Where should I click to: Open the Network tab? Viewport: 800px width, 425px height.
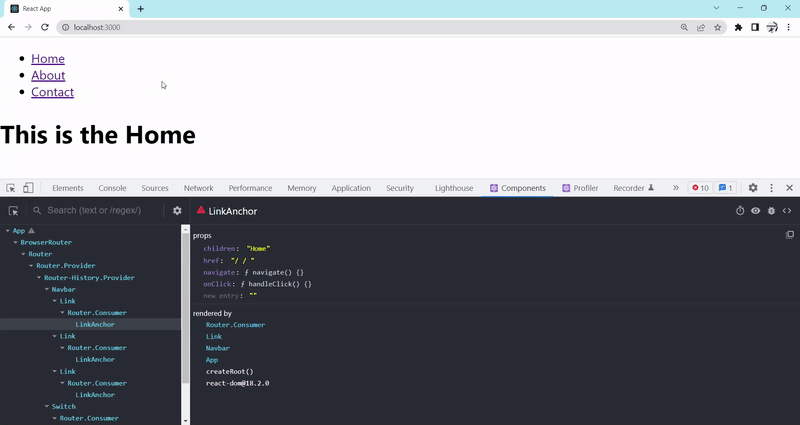[198, 188]
